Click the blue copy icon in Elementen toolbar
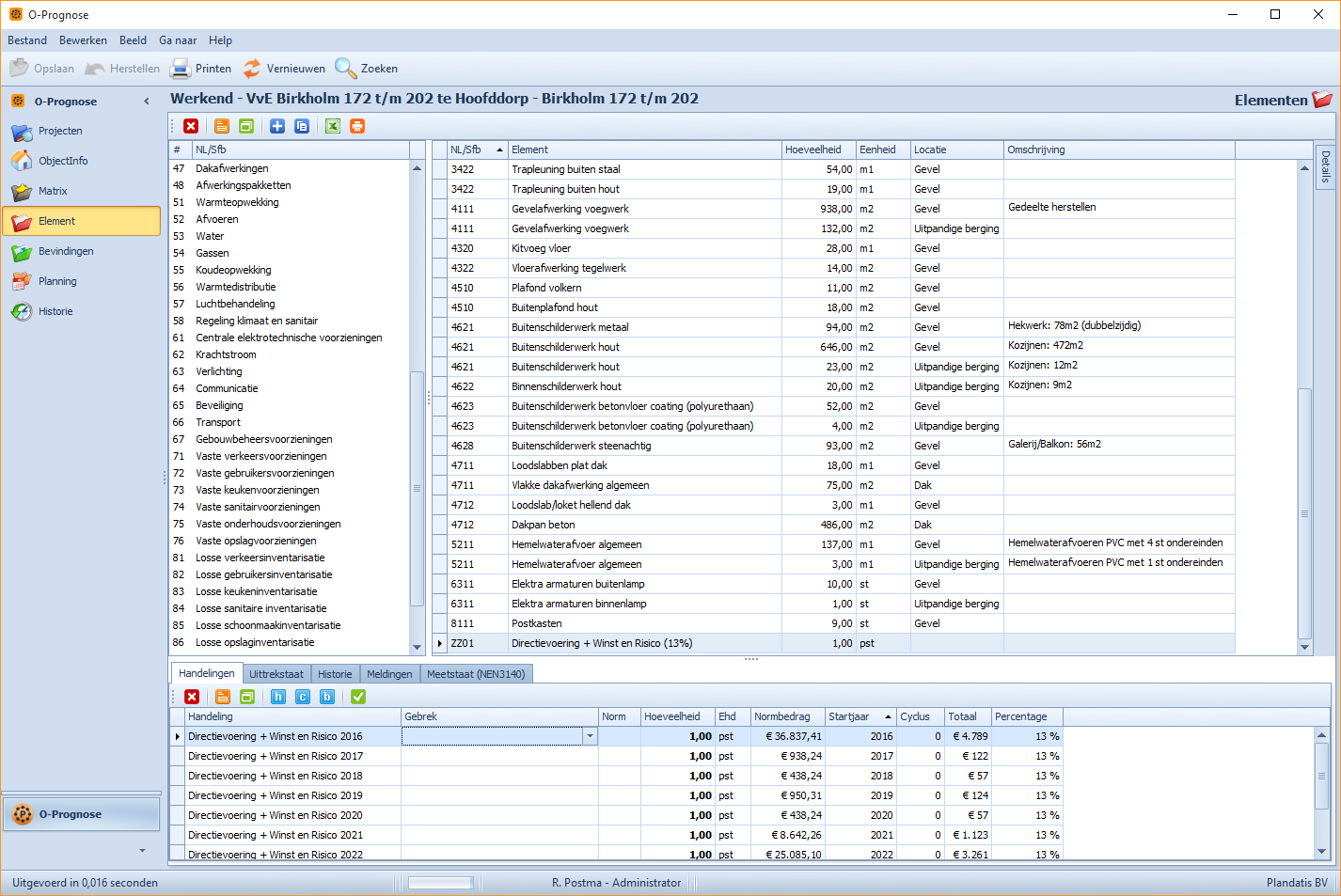 click(302, 126)
